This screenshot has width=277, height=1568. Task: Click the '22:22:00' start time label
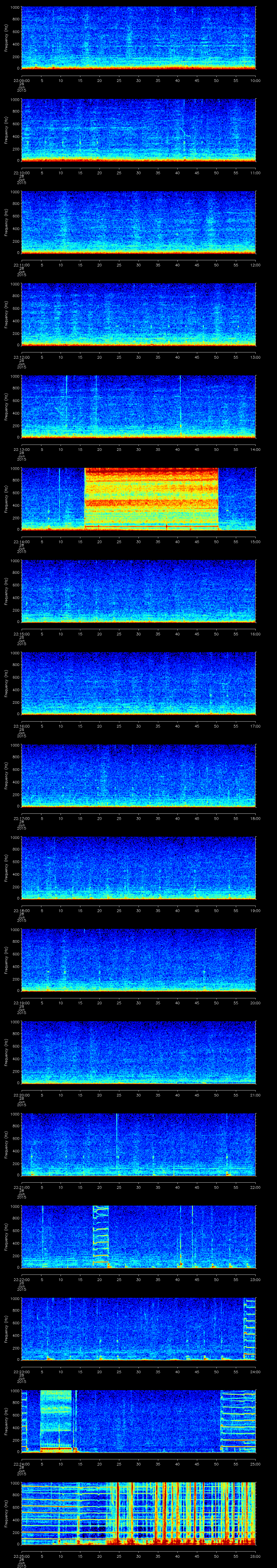(21, 1279)
